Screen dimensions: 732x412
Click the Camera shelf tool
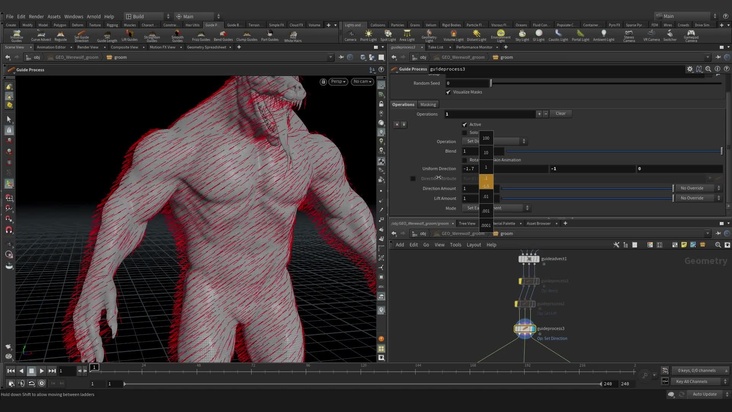click(350, 36)
